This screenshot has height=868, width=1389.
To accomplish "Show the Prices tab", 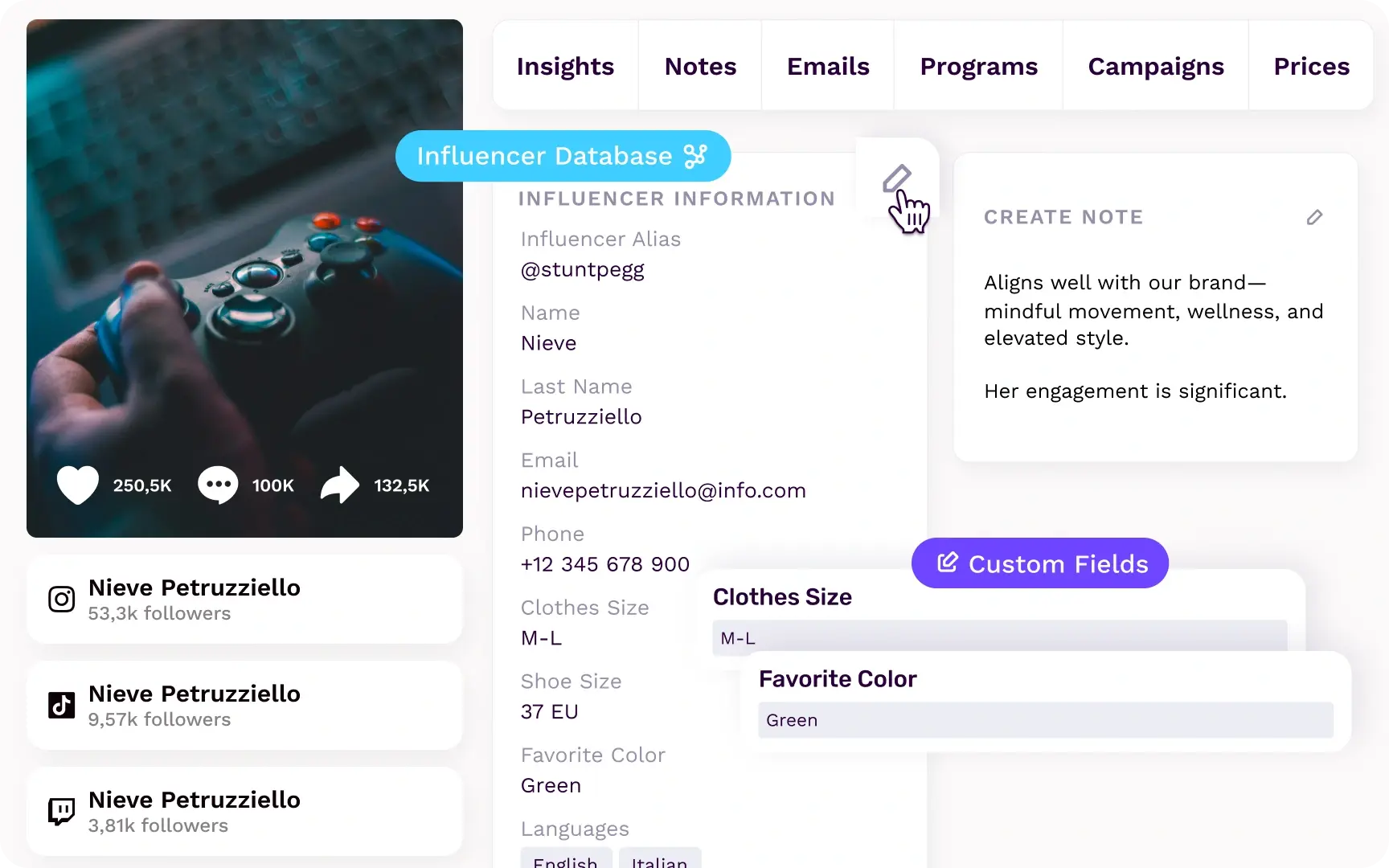I will (x=1311, y=66).
